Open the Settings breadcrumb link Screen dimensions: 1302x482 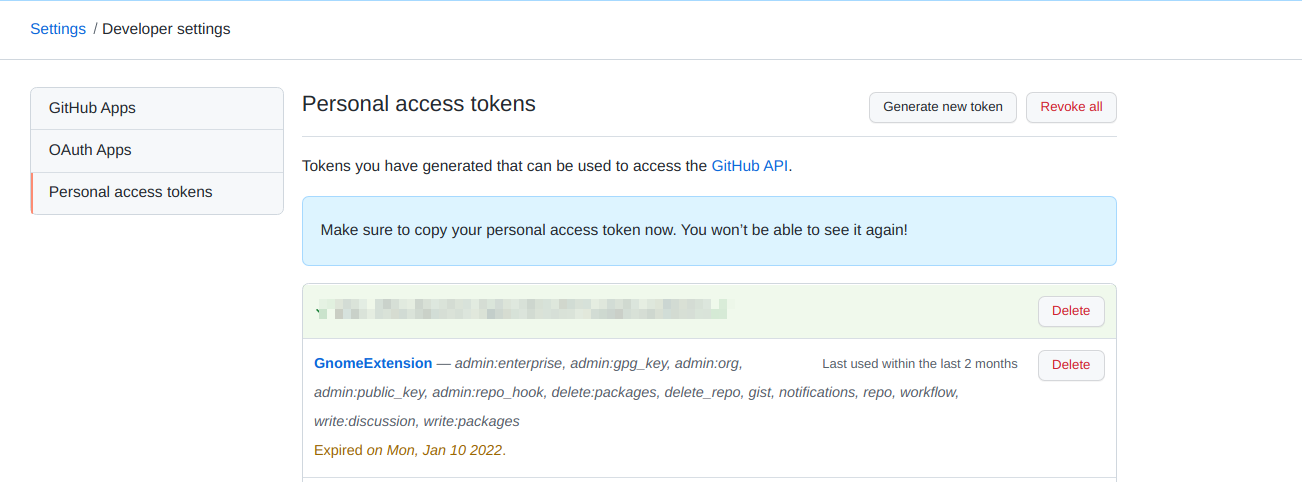[x=58, y=29]
